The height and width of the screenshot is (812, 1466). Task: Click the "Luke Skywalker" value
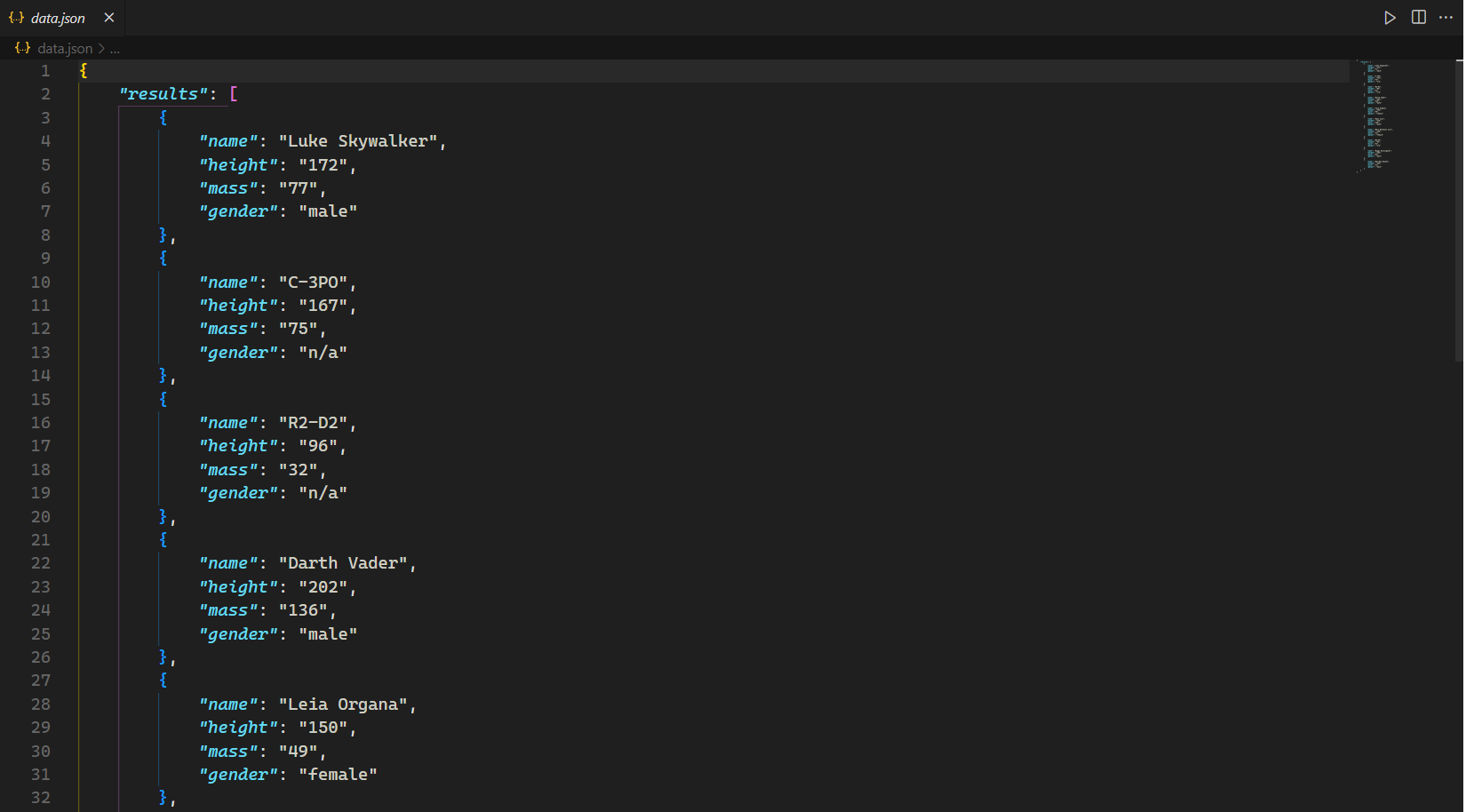[x=358, y=141]
